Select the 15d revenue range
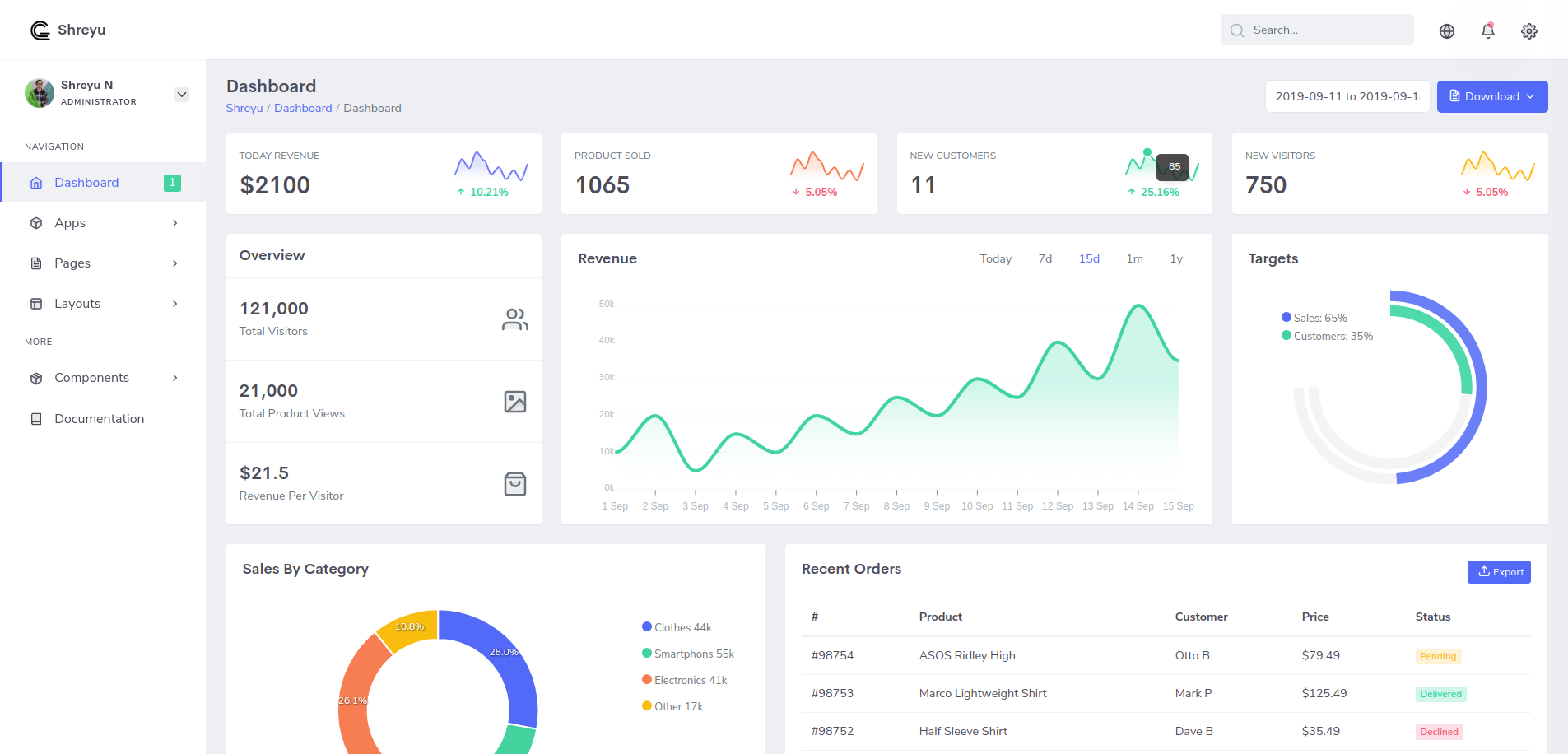Image resolution: width=1568 pixels, height=754 pixels. click(1089, 258)
